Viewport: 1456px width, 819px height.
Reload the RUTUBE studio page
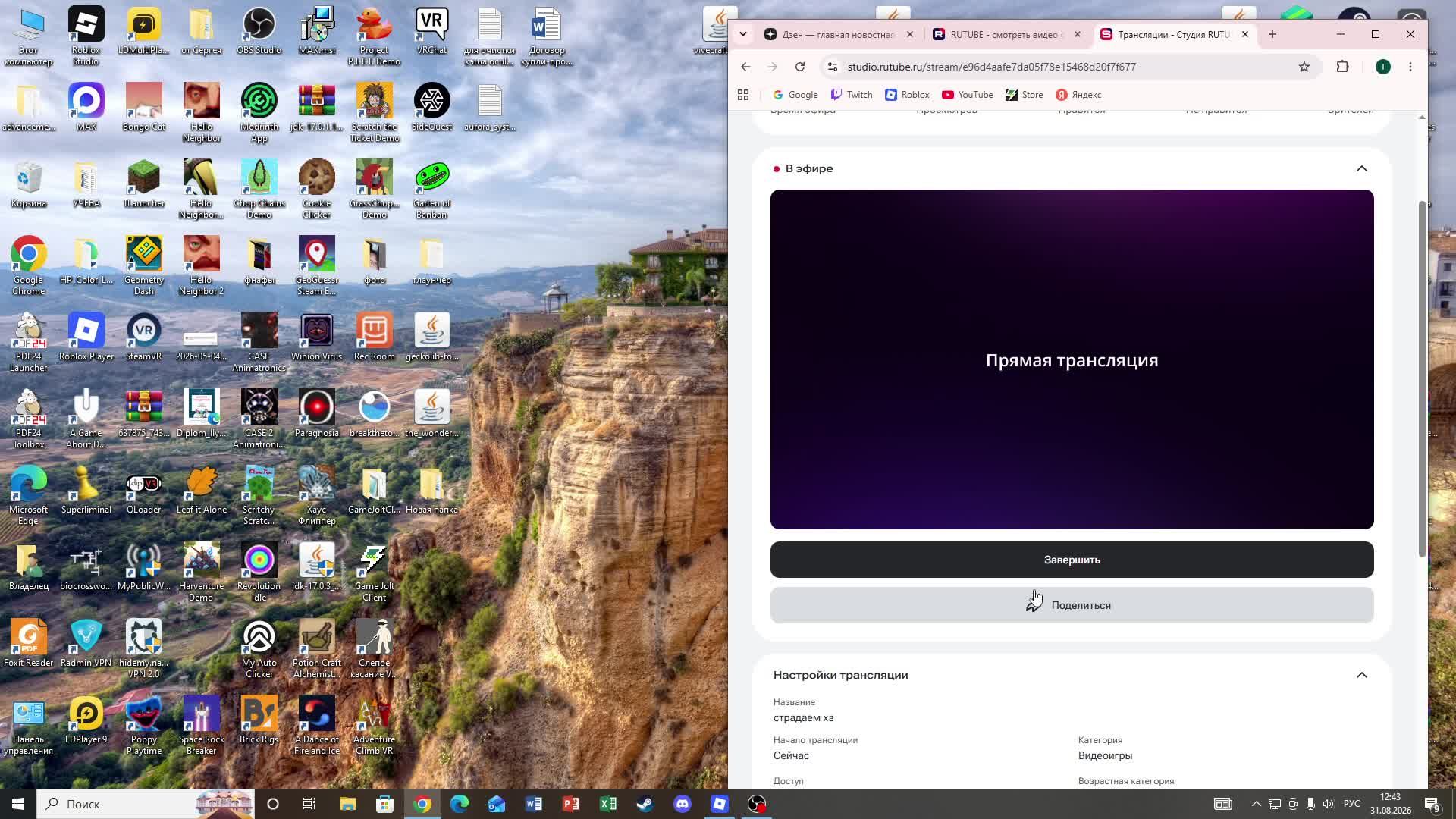(x=799, y=67)
